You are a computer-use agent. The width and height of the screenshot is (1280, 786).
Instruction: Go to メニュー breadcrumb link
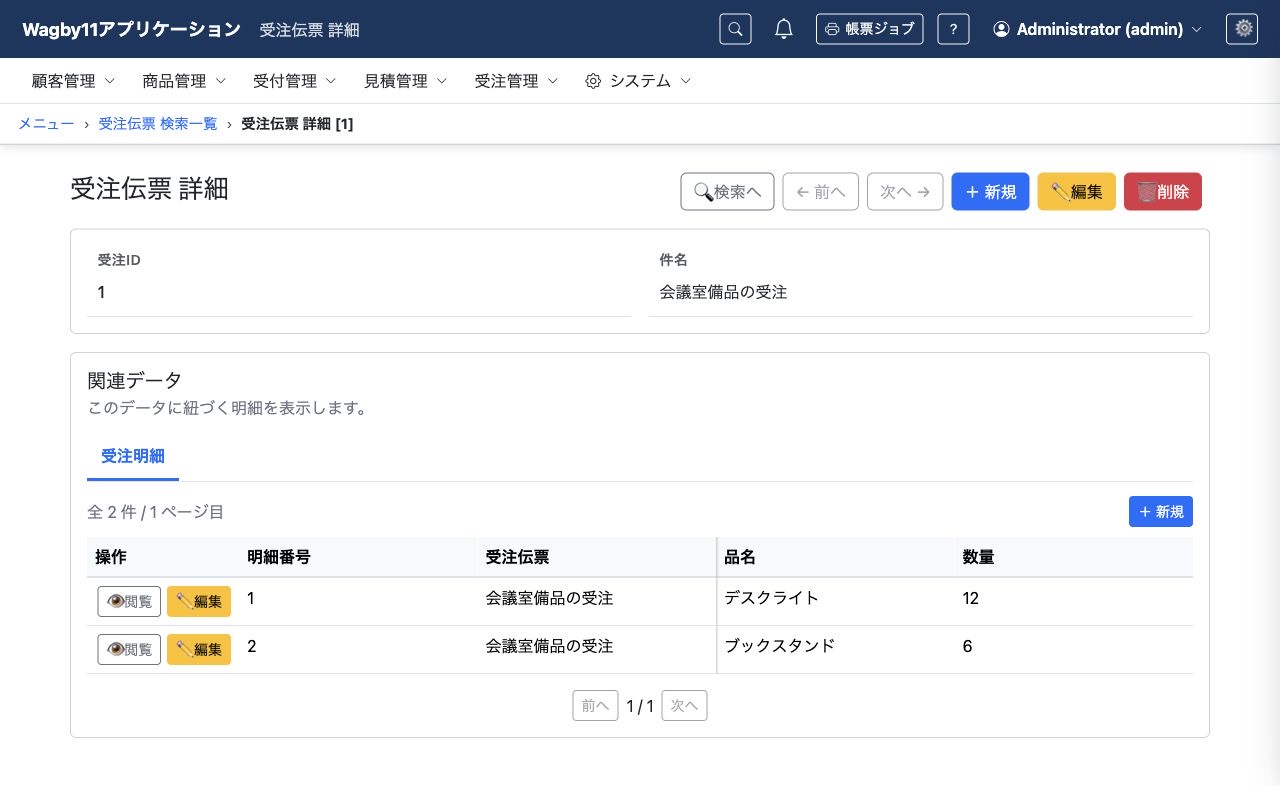(46, 123)
